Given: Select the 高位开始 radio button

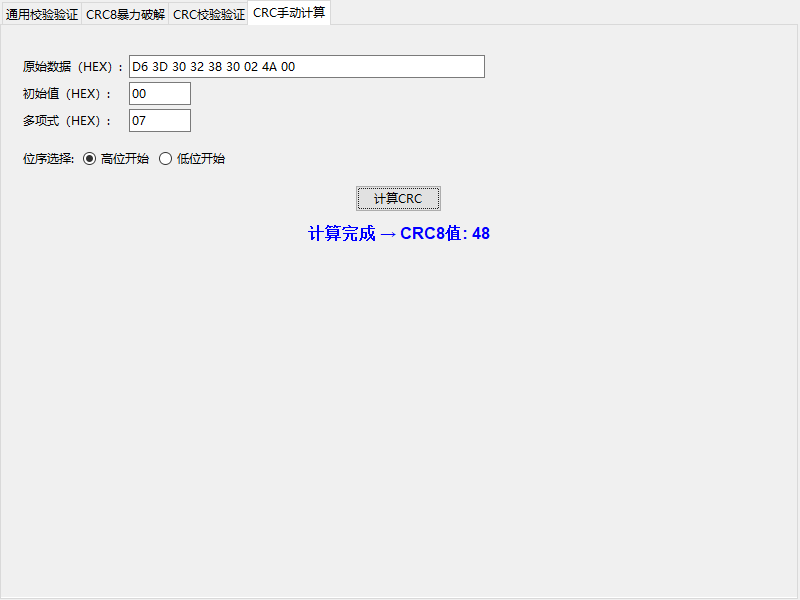Looking at the screenshot, I should [x=116, y=159].
